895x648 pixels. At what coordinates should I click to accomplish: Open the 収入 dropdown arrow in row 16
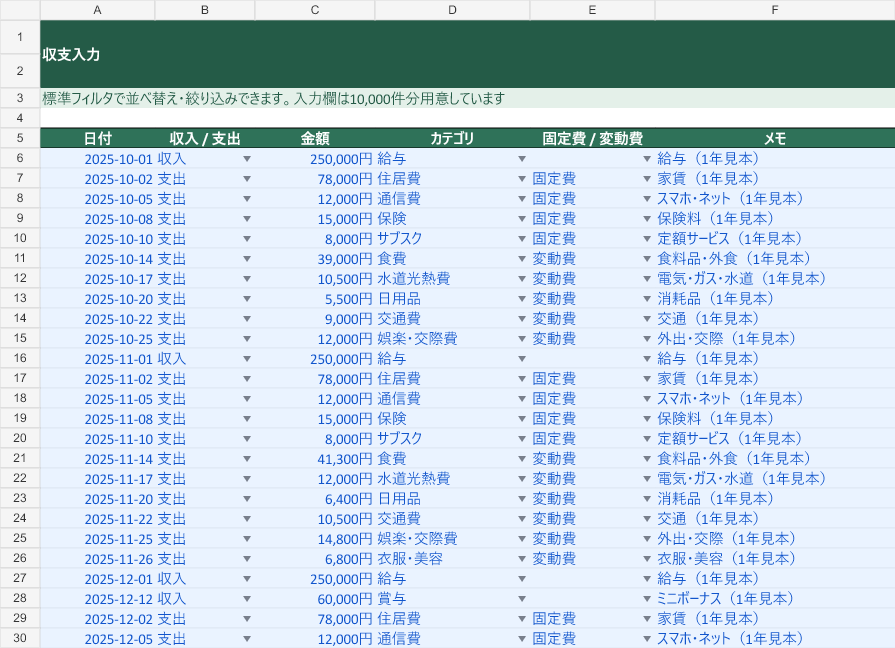pos(247,359)
